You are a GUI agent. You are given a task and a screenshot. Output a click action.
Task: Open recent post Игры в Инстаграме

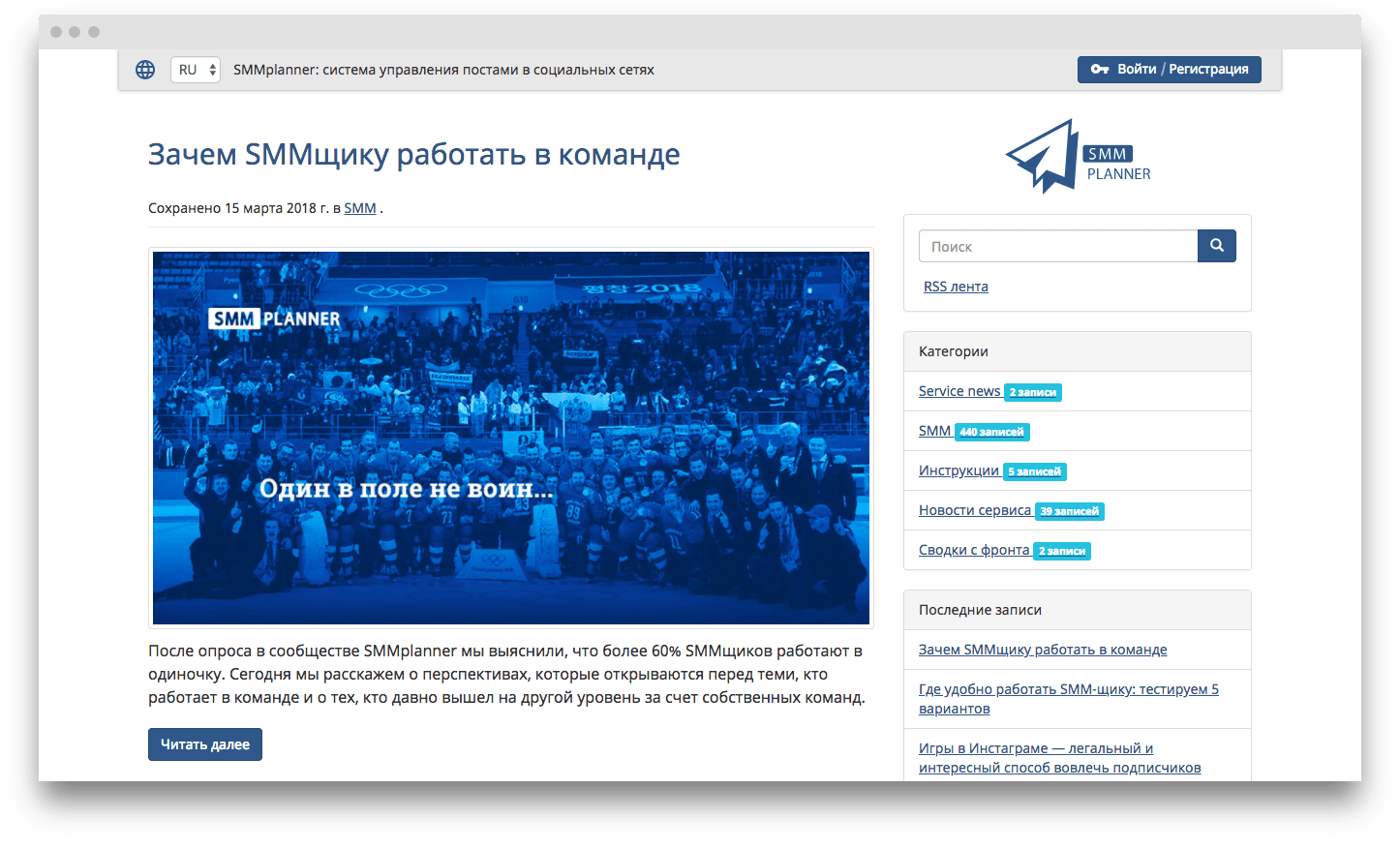click(x=1060, y=758)
